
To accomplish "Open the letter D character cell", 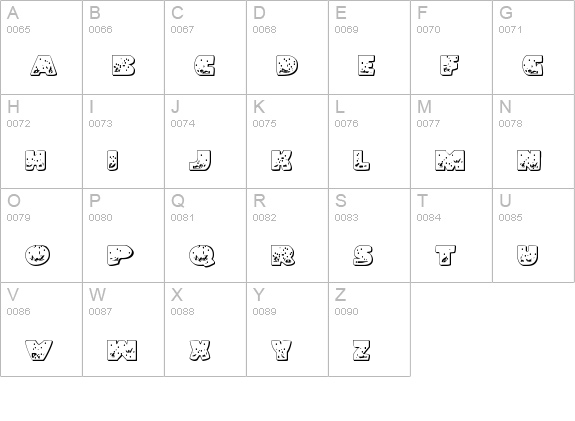I will pyautogui.click(x=288, y=47).
